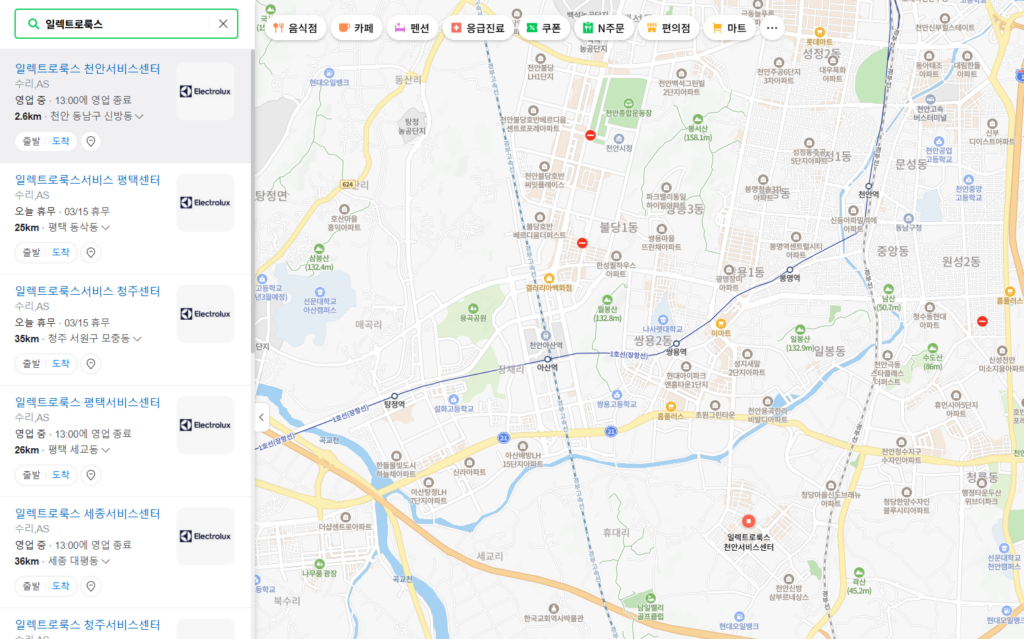Screen dimensions: 1024x639
Task: Select the 마트 category filter
Action: [729, 28]
